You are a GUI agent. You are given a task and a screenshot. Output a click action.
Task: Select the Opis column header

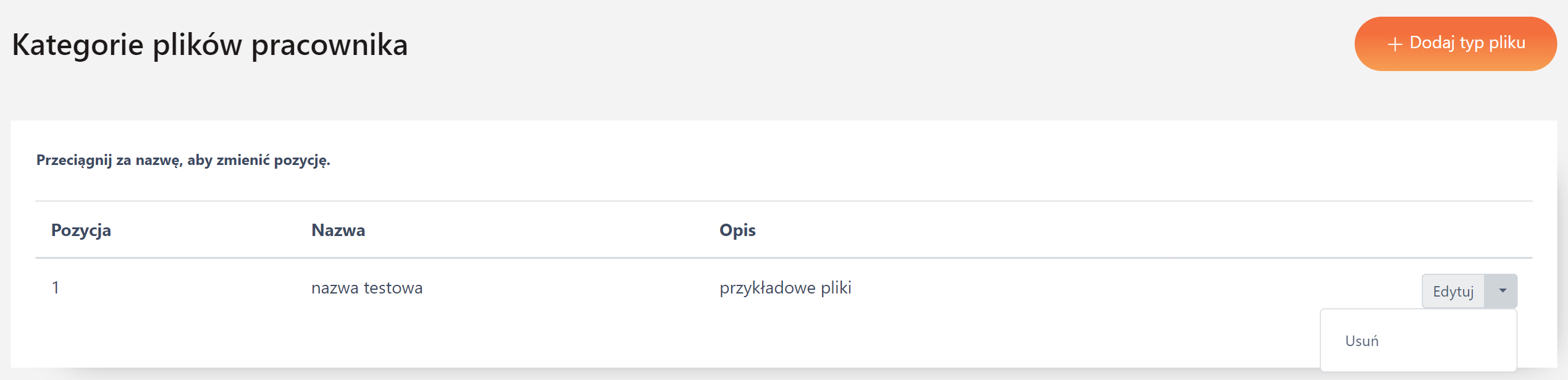[x=737, y=230]
